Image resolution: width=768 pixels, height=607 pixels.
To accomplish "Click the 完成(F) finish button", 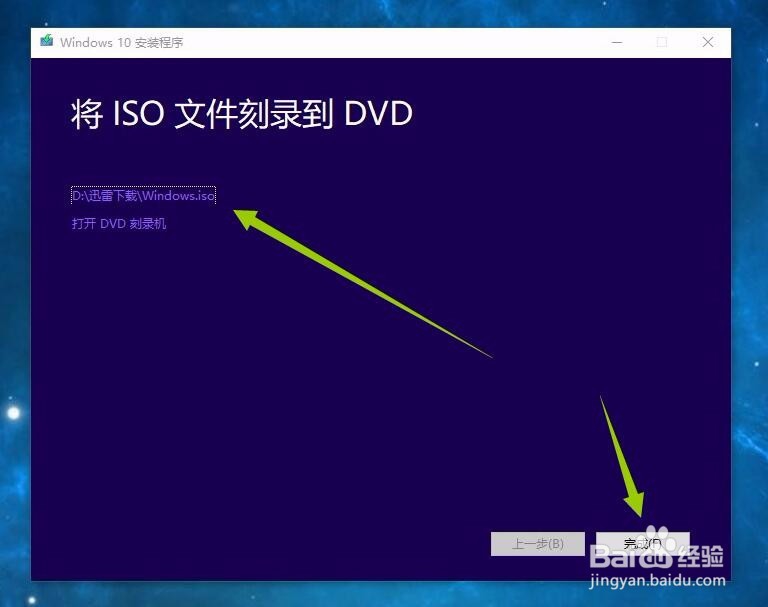I will coord(643,544).
